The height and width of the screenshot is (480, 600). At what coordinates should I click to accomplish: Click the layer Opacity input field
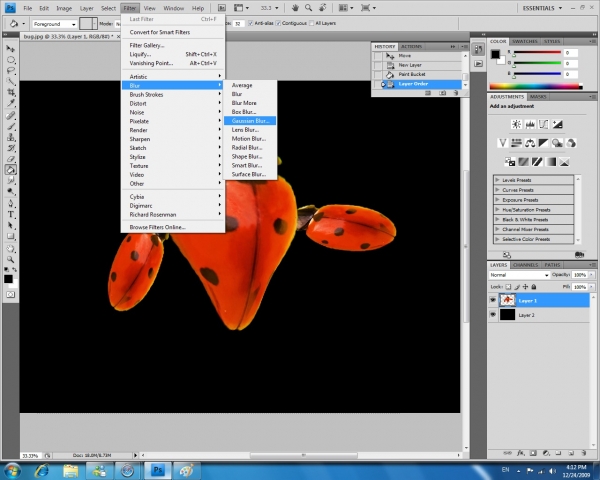click(x=580, y=275)
